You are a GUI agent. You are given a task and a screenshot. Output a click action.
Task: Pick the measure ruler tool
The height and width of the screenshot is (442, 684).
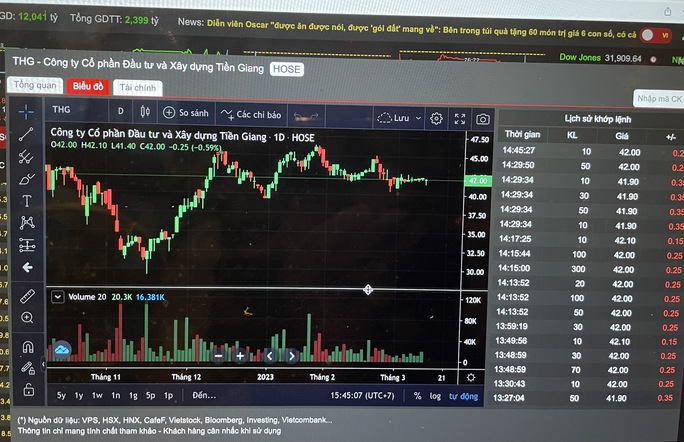[27, 296]
